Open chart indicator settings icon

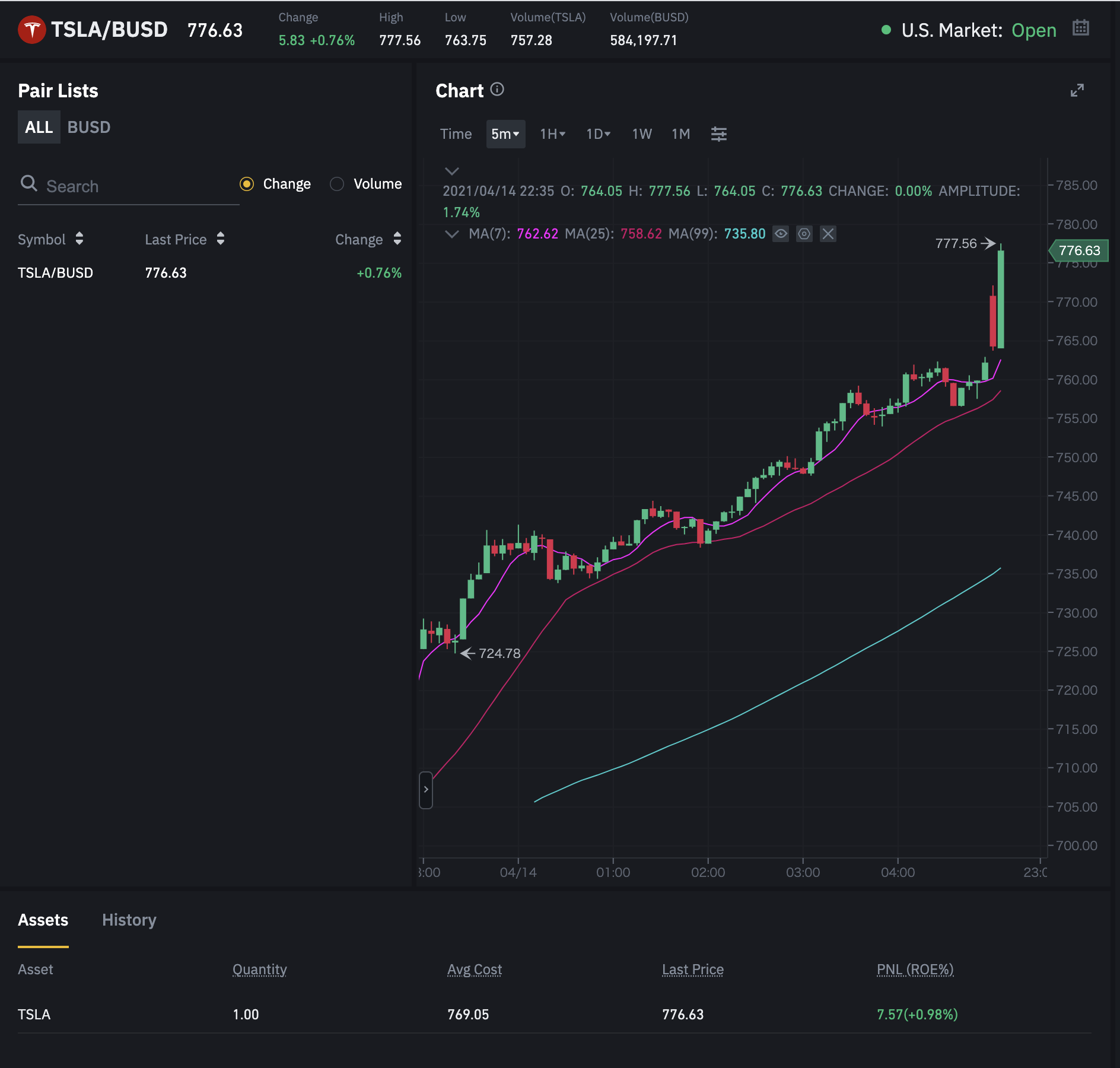(719, 134)
